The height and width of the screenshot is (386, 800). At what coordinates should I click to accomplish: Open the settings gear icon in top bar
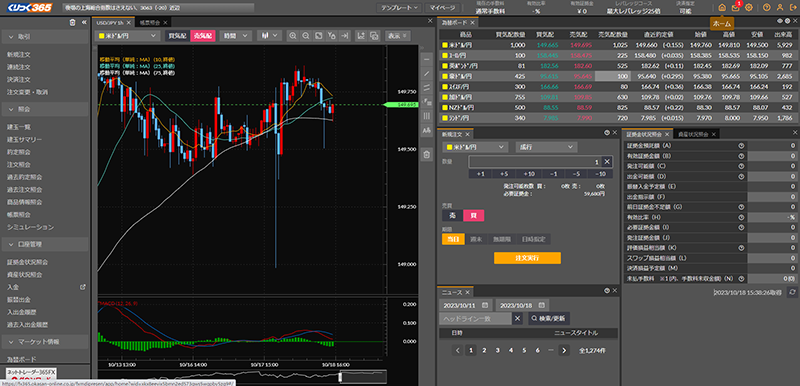(749, 8)
